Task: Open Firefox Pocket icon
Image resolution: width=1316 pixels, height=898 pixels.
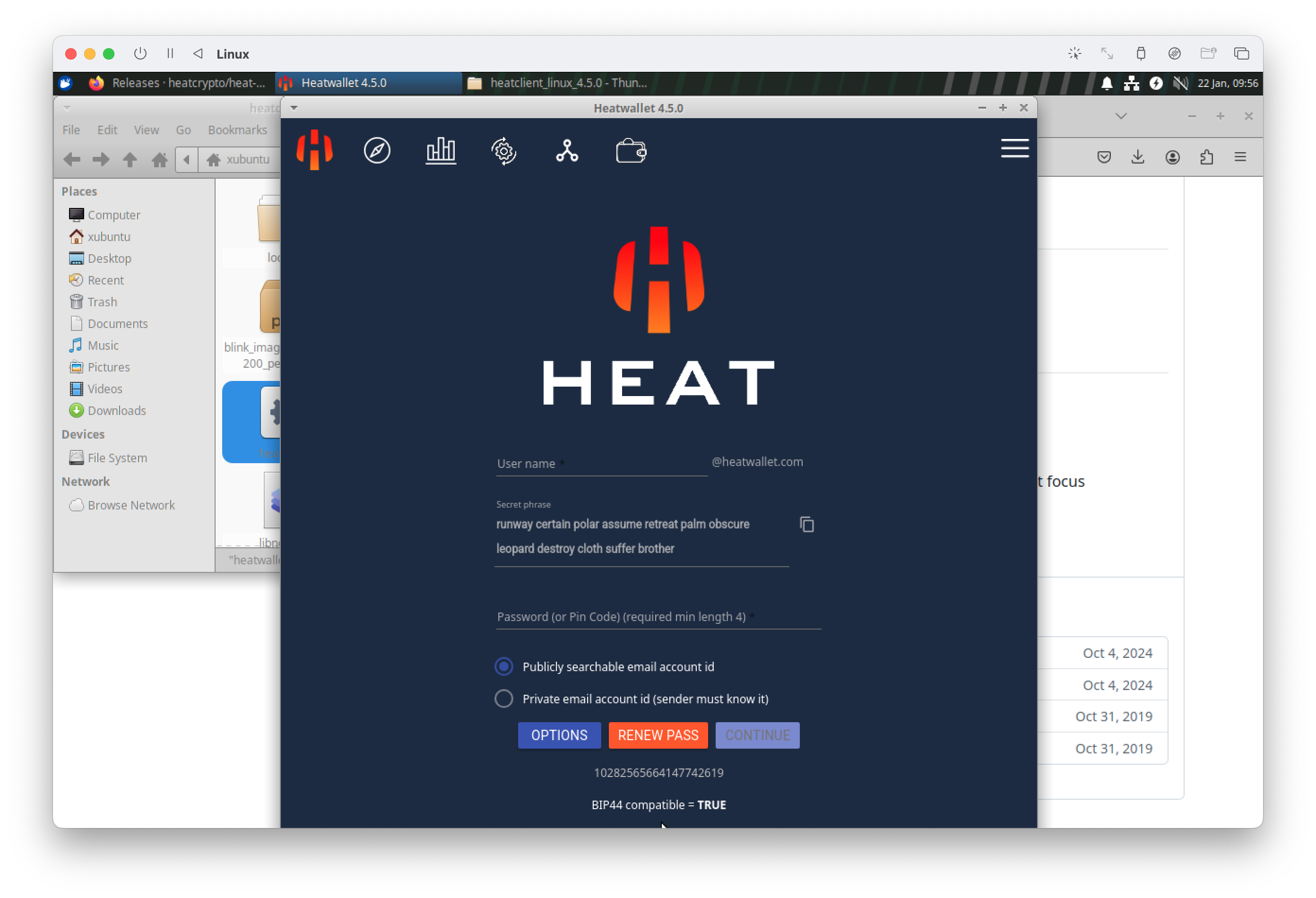Action: [1104, 157]
